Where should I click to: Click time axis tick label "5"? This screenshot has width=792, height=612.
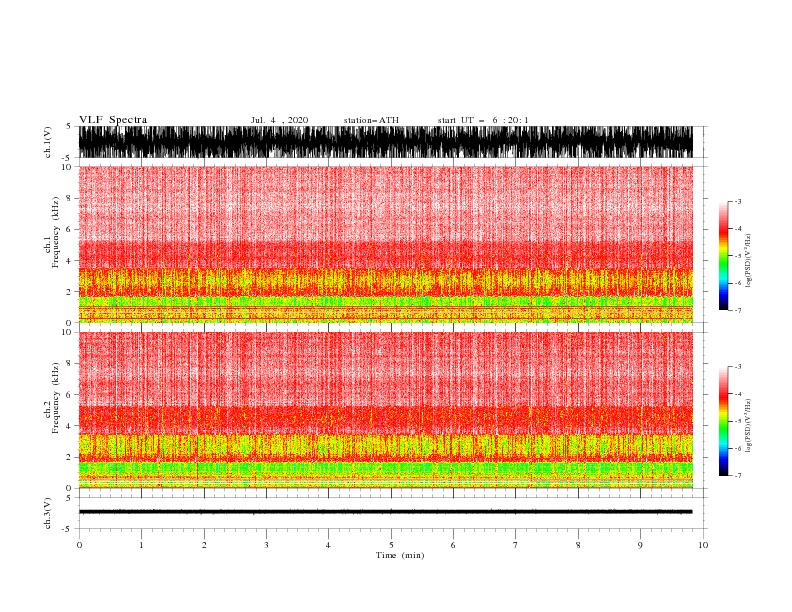pyautogui.click(x=391, y=545)
